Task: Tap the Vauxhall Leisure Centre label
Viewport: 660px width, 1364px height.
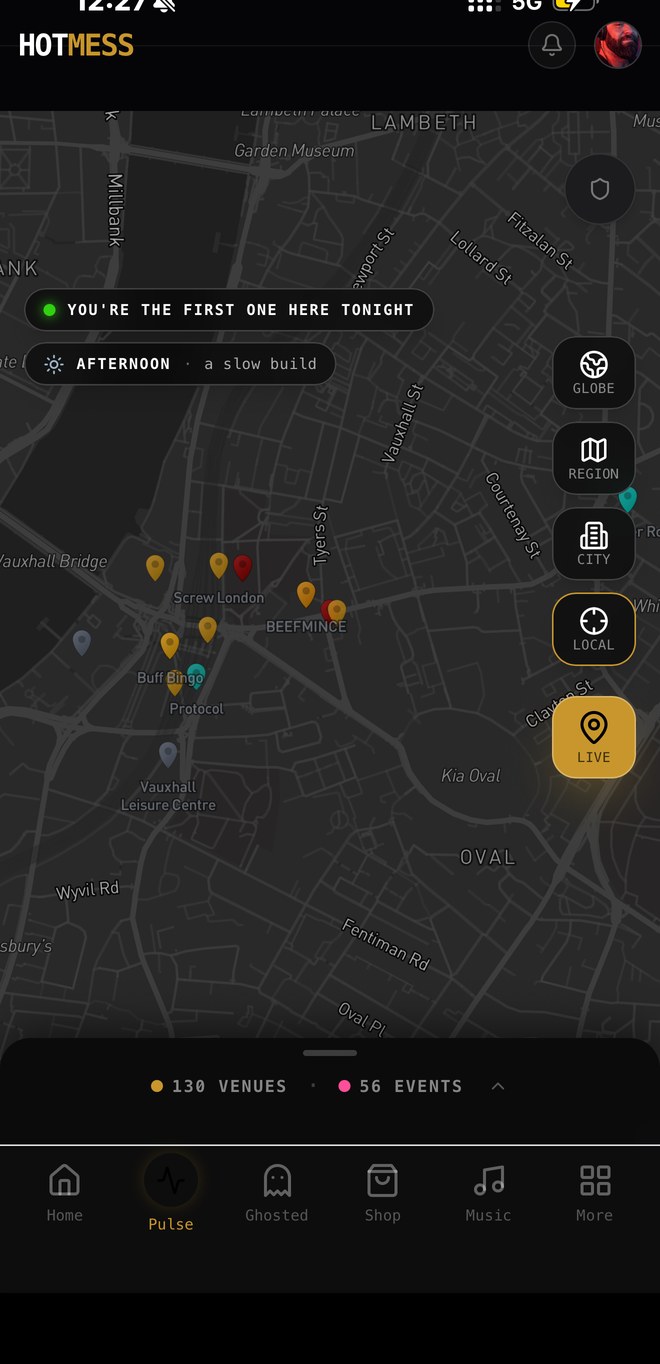Action: pos(168,796)
